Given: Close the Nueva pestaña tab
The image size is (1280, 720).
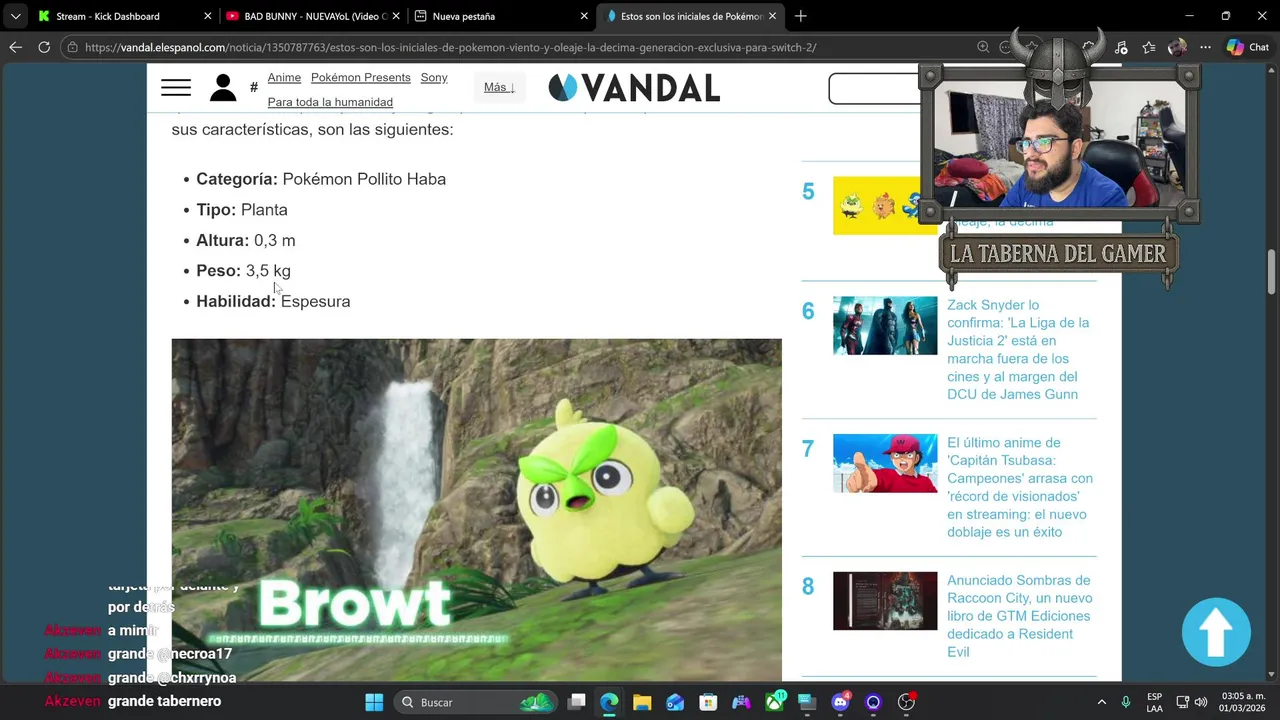Looking at the screenshot, I should (x=584, y=16).
